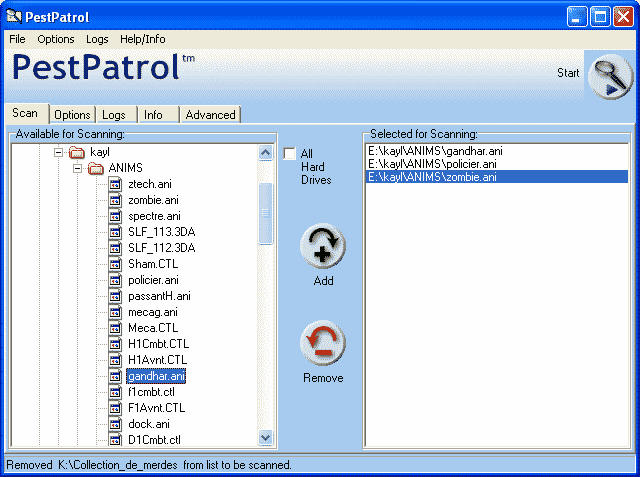Collapse the ANIMS folder node
This screenshot has height=477, width=640.
(77, 168)
